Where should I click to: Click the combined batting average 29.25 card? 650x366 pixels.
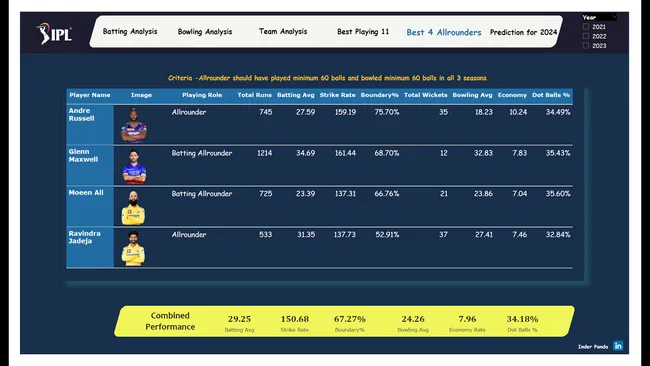pos(239,323)
